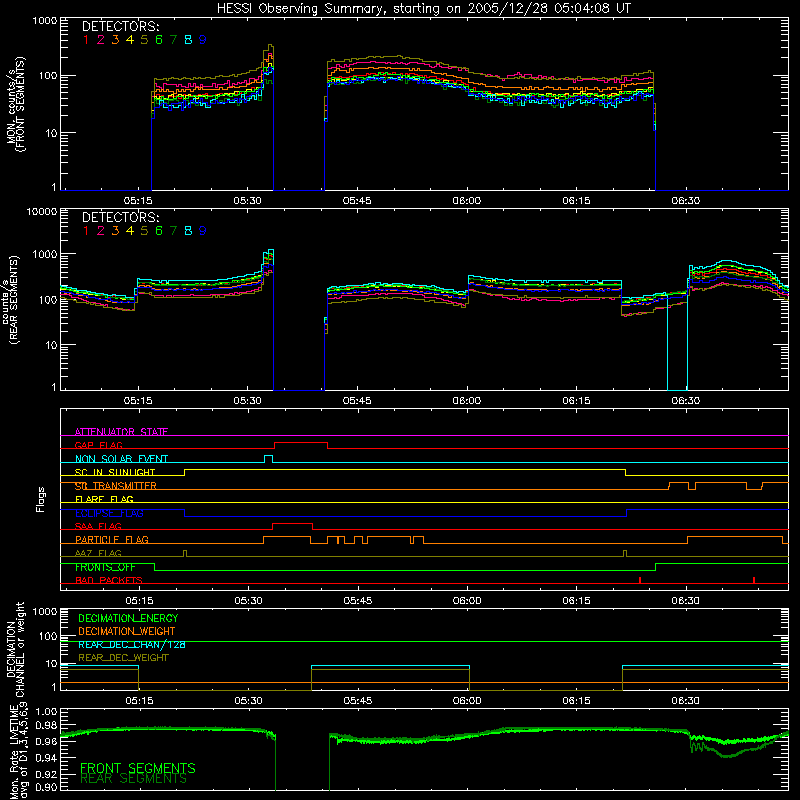Click the BAD_PACKETS flag label

(109, 580)
